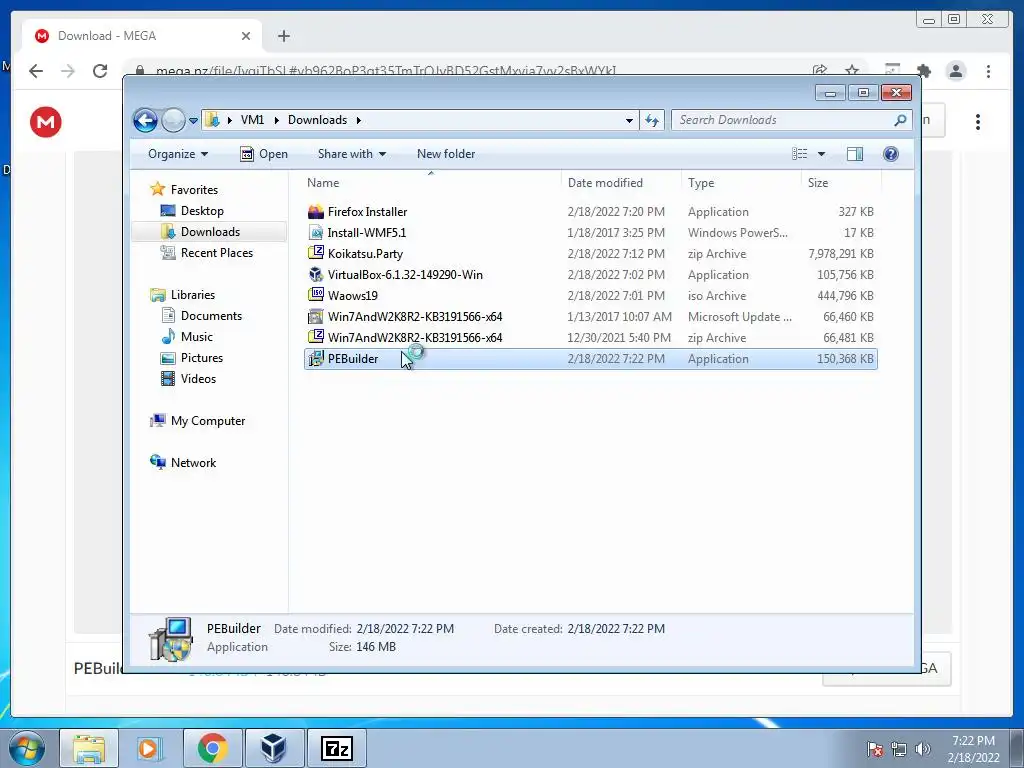Expand the arrow after VM1 breadcrumb
The image size is (1024, 768).
(276, 120)
